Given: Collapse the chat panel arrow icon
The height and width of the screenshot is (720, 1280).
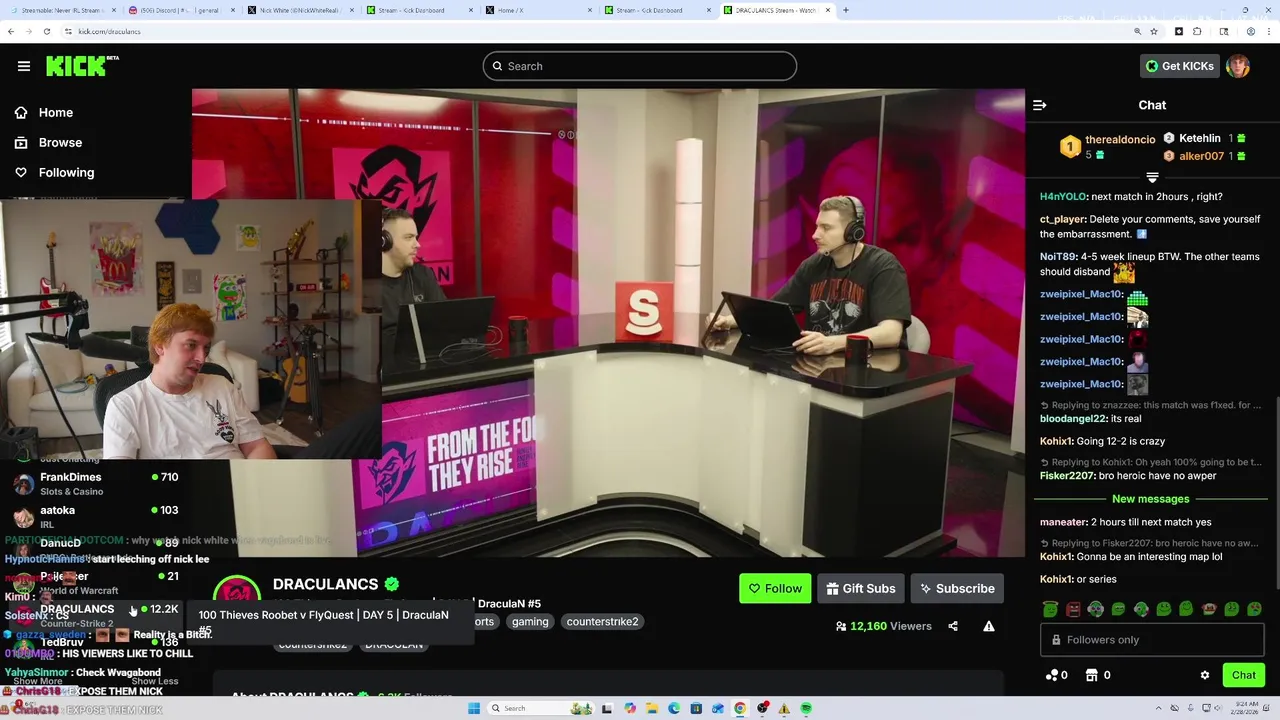Looking at the screenshot, I should 1039,105.
